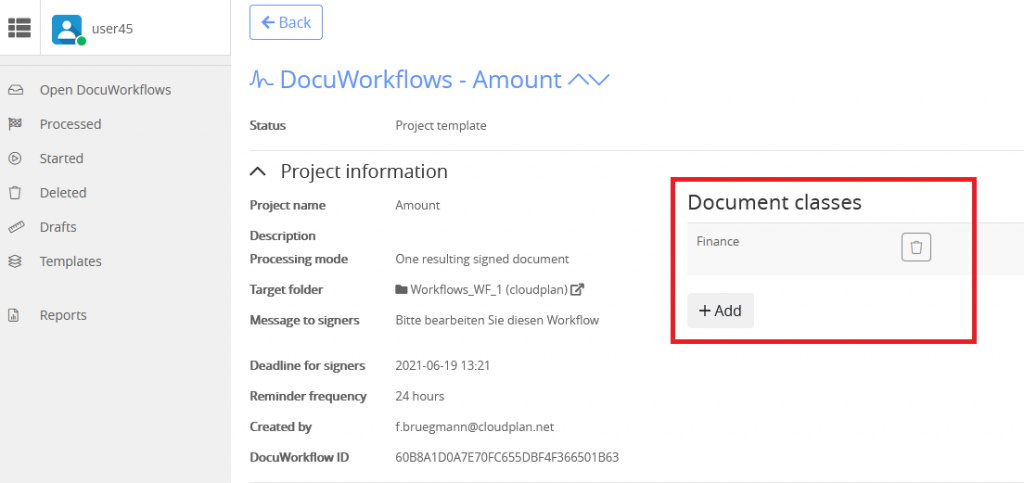
Task: Click the user45 avatar icon
Action: tap(68, 29)
